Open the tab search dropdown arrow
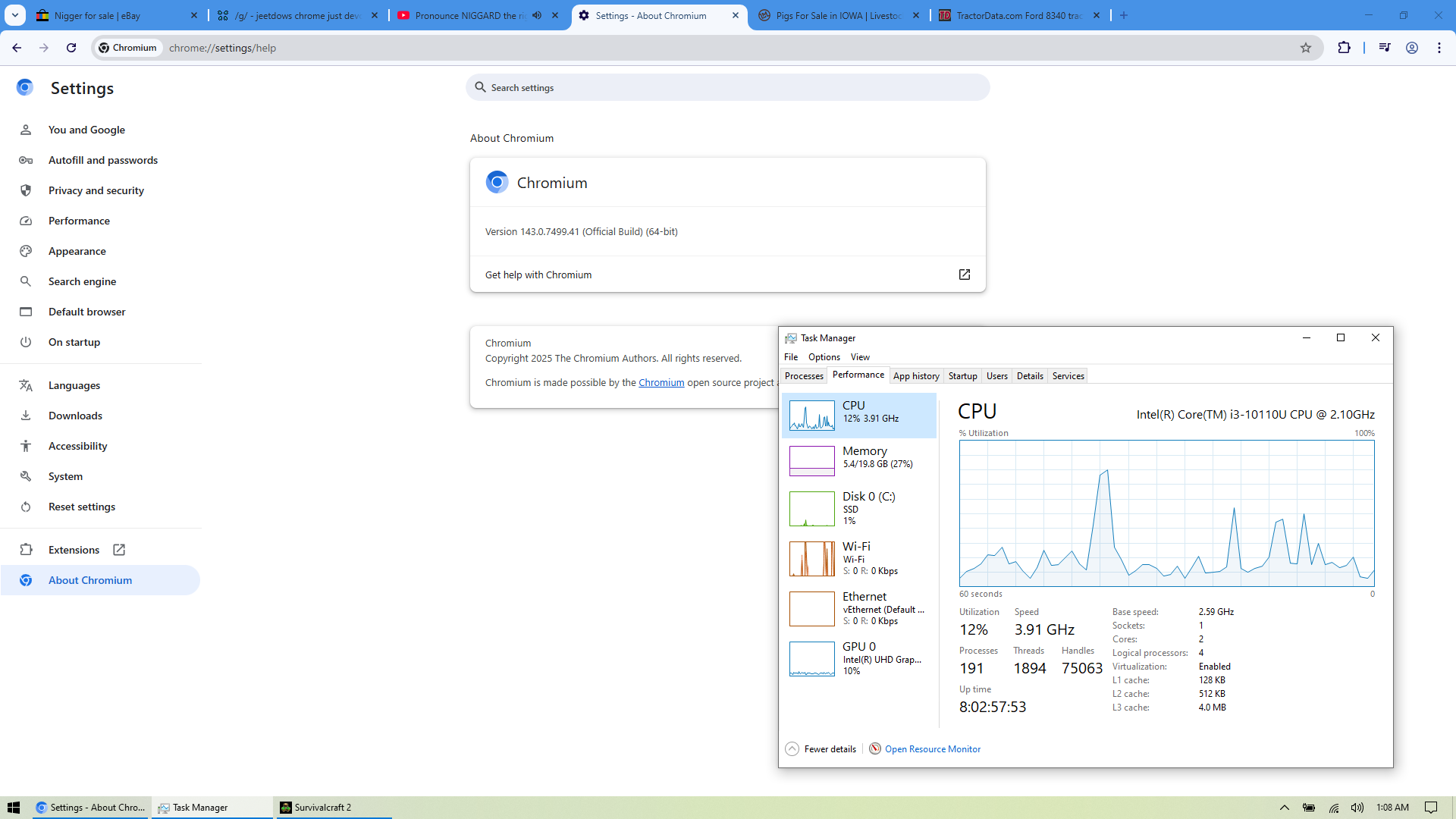Screen dimensions: 1456x819 [x=15, y=15]
